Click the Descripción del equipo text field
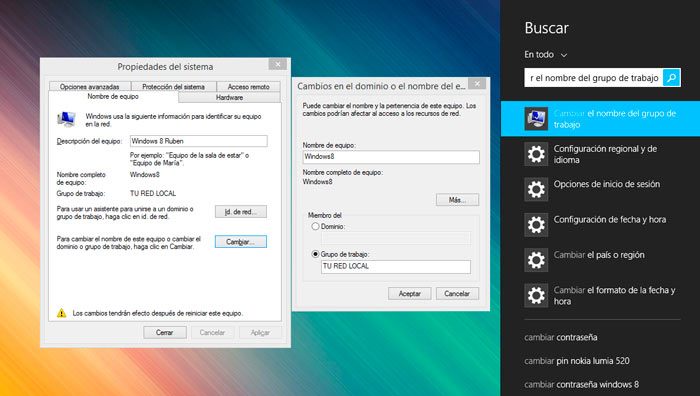 tap(199, 141)
